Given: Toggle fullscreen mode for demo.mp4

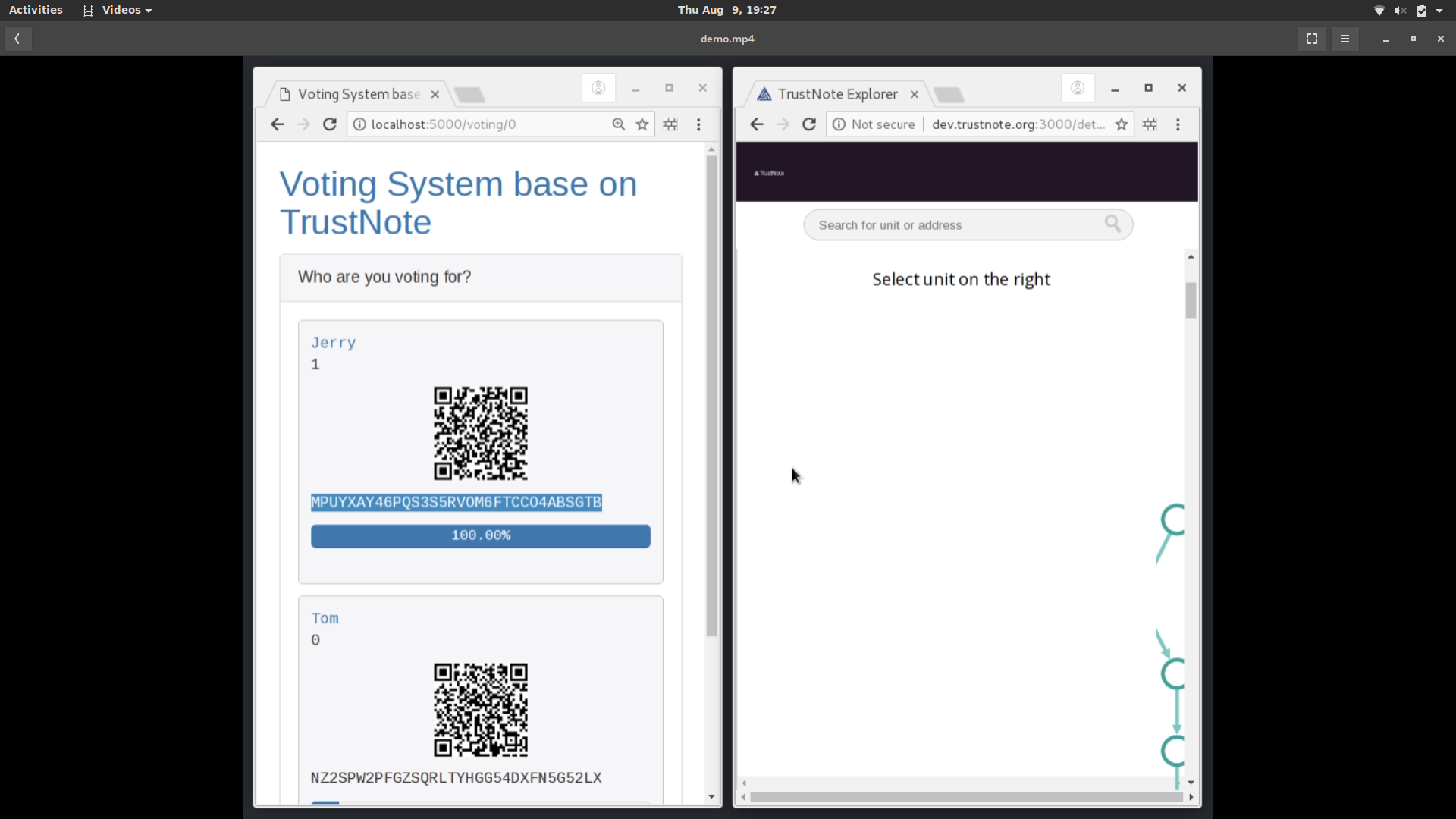Looking at the screenshot, I should pyautogui.click(x=1312, y=39).
